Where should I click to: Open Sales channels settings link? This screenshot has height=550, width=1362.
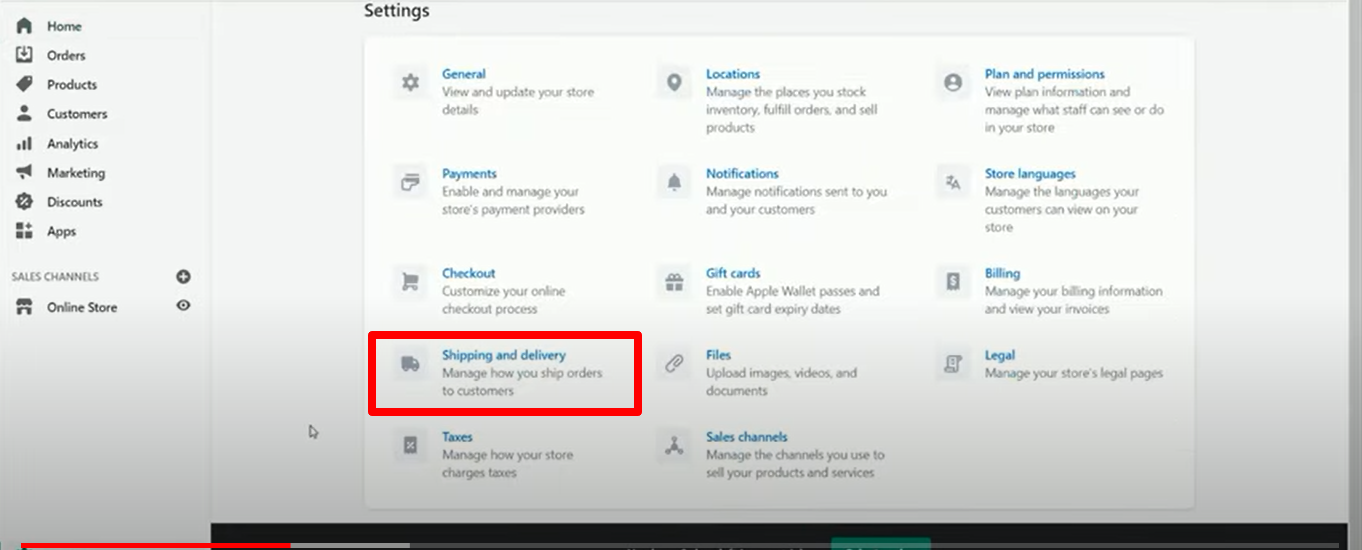click(747, 437)
